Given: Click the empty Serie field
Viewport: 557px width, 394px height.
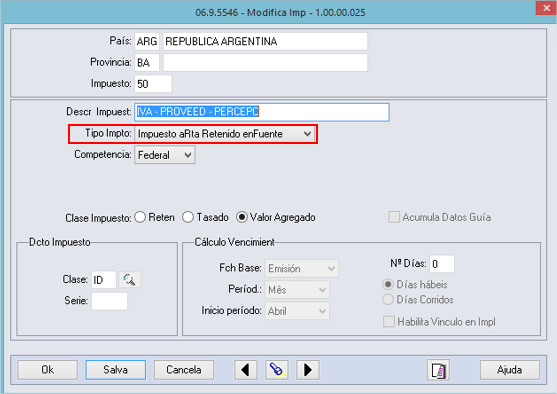Looking at the screenshot, I should pos(109,301).
